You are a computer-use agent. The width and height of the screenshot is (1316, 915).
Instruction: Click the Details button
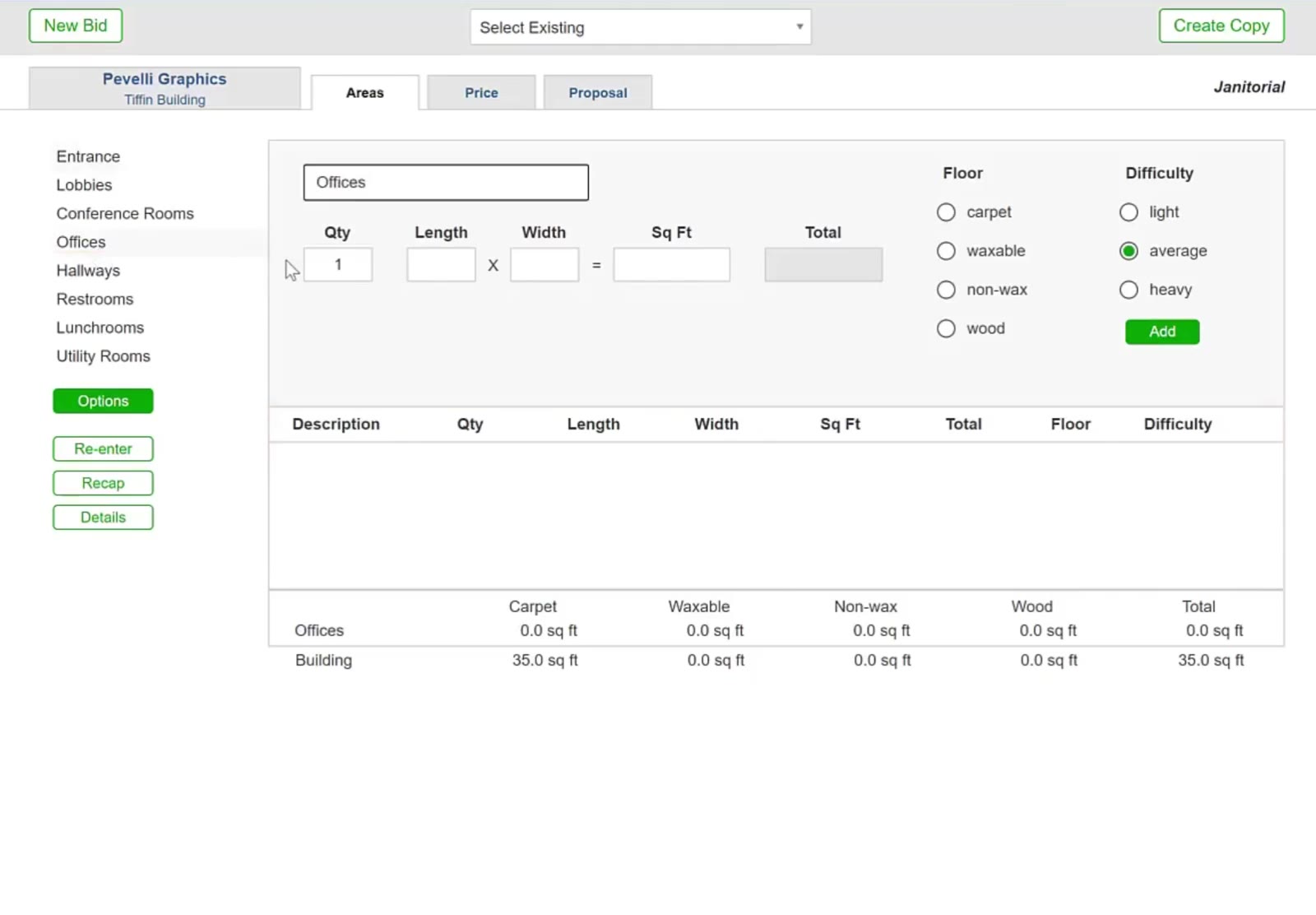coord(103,518)
